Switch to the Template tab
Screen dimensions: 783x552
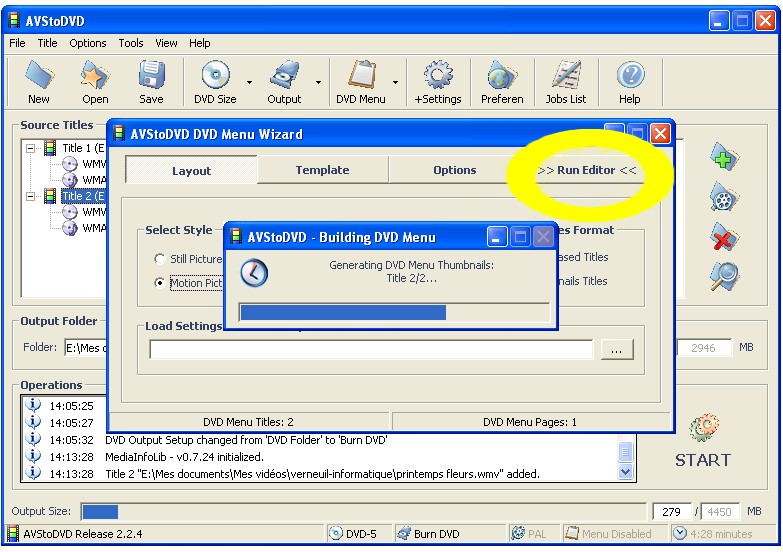tap(322, 170)
